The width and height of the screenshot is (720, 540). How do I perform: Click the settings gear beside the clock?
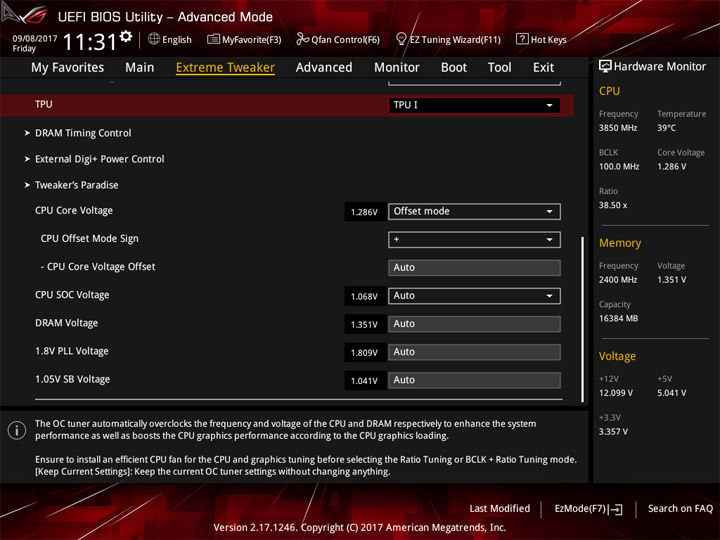(x=126, y=36)
